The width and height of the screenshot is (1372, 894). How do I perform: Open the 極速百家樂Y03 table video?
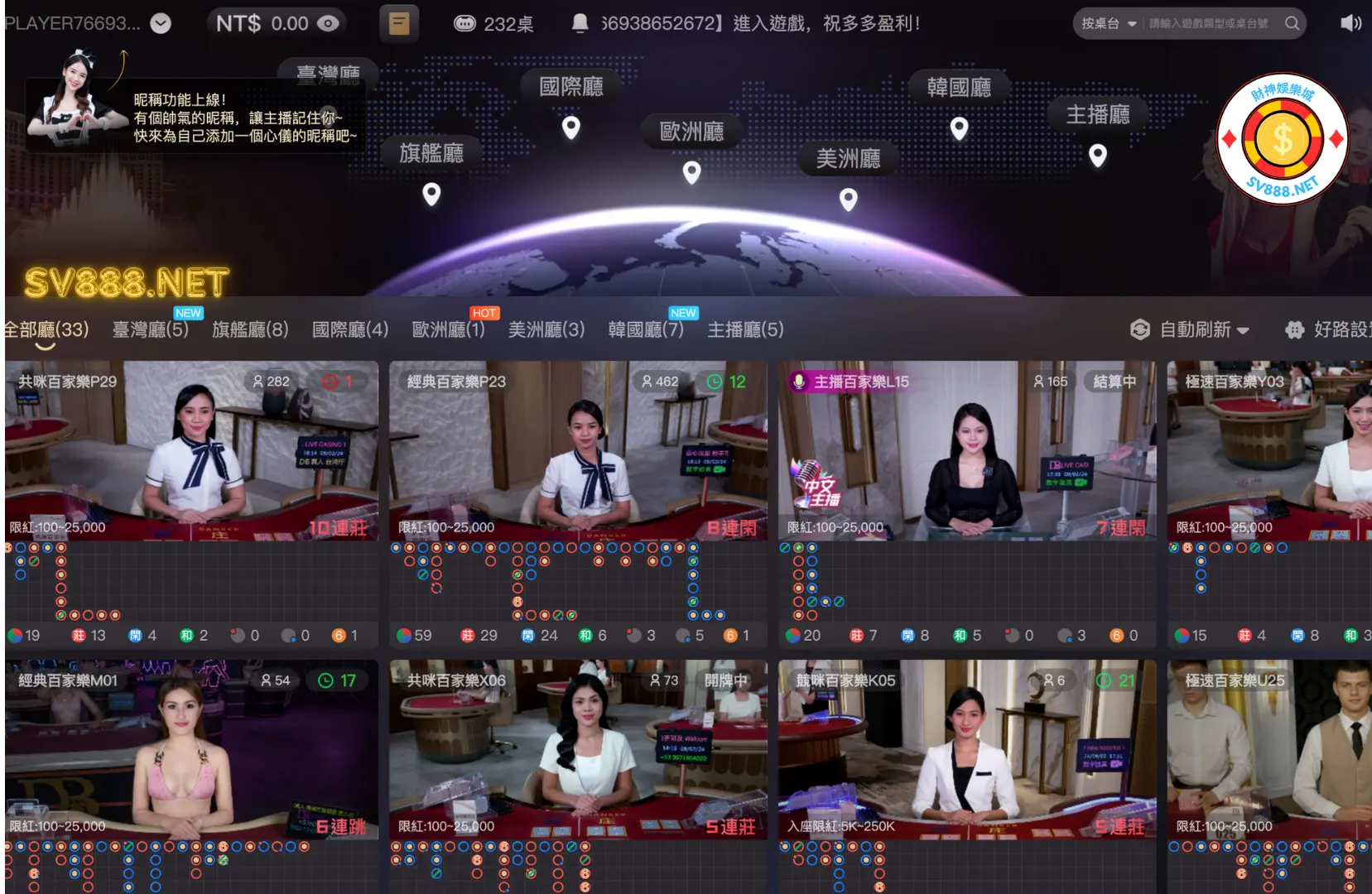pyautogui.click(x=1269, y=450)
